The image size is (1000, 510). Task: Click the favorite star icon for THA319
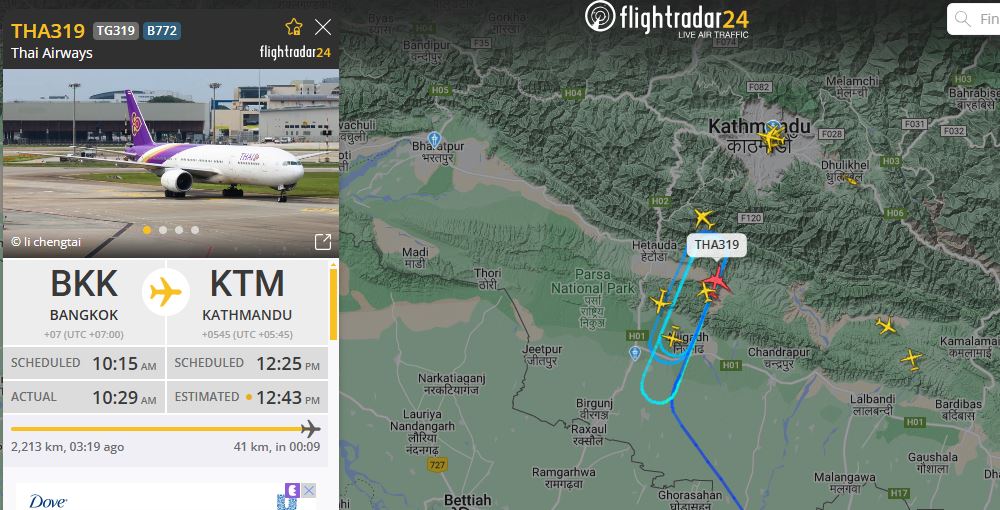click(x=294, y=27)
